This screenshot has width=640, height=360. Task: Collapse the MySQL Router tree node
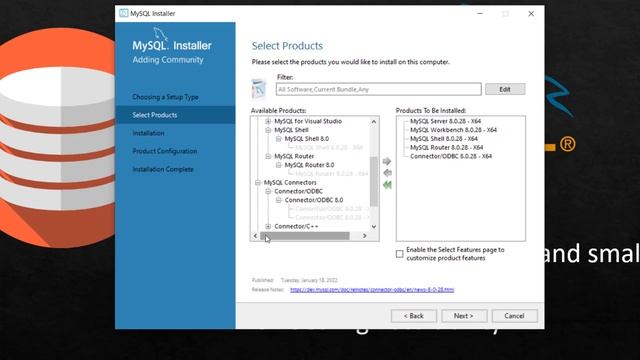tap(268, 156)
